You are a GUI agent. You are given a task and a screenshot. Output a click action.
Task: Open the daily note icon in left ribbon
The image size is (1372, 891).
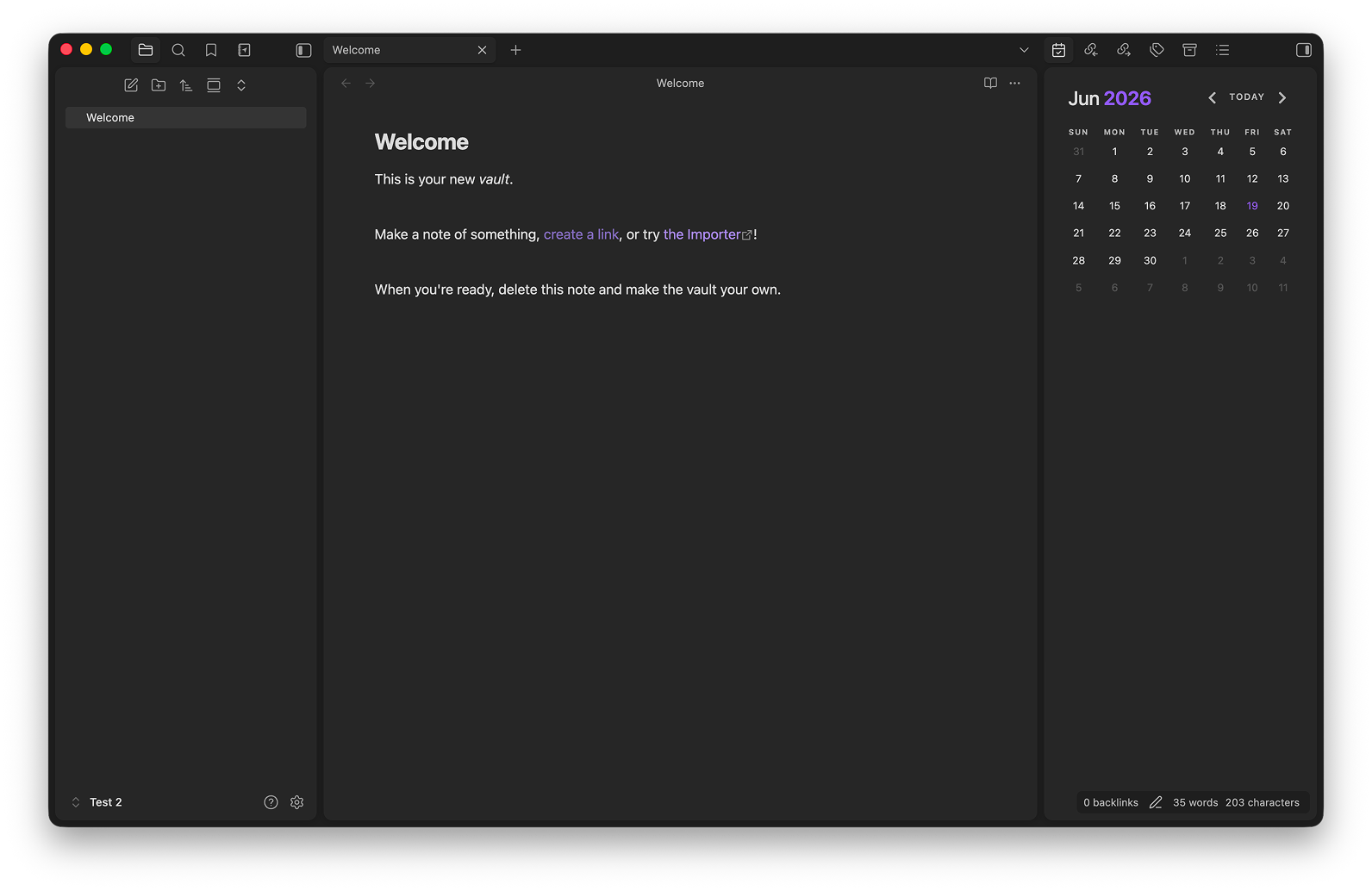[x=244, y=50]
